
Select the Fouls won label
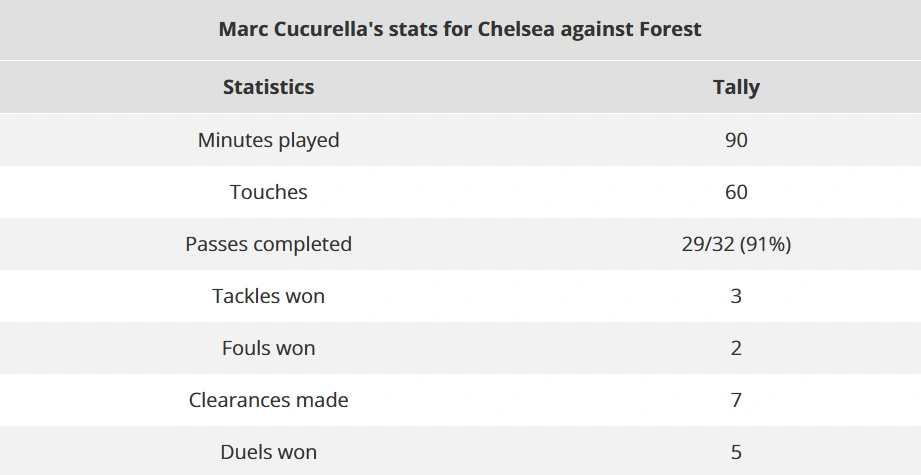click(268, 348)
